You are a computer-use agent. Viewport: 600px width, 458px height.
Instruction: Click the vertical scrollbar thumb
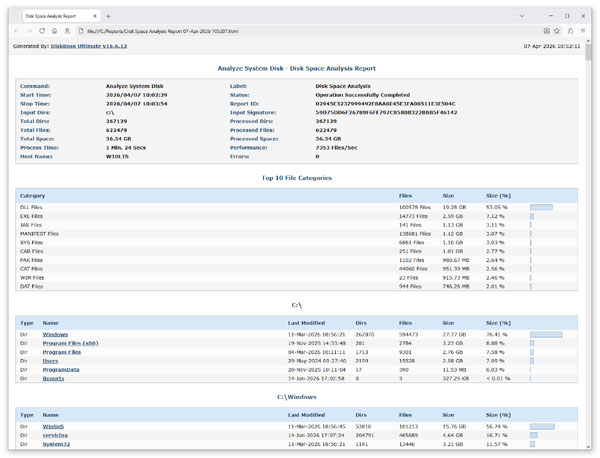(x=588, y=51)
